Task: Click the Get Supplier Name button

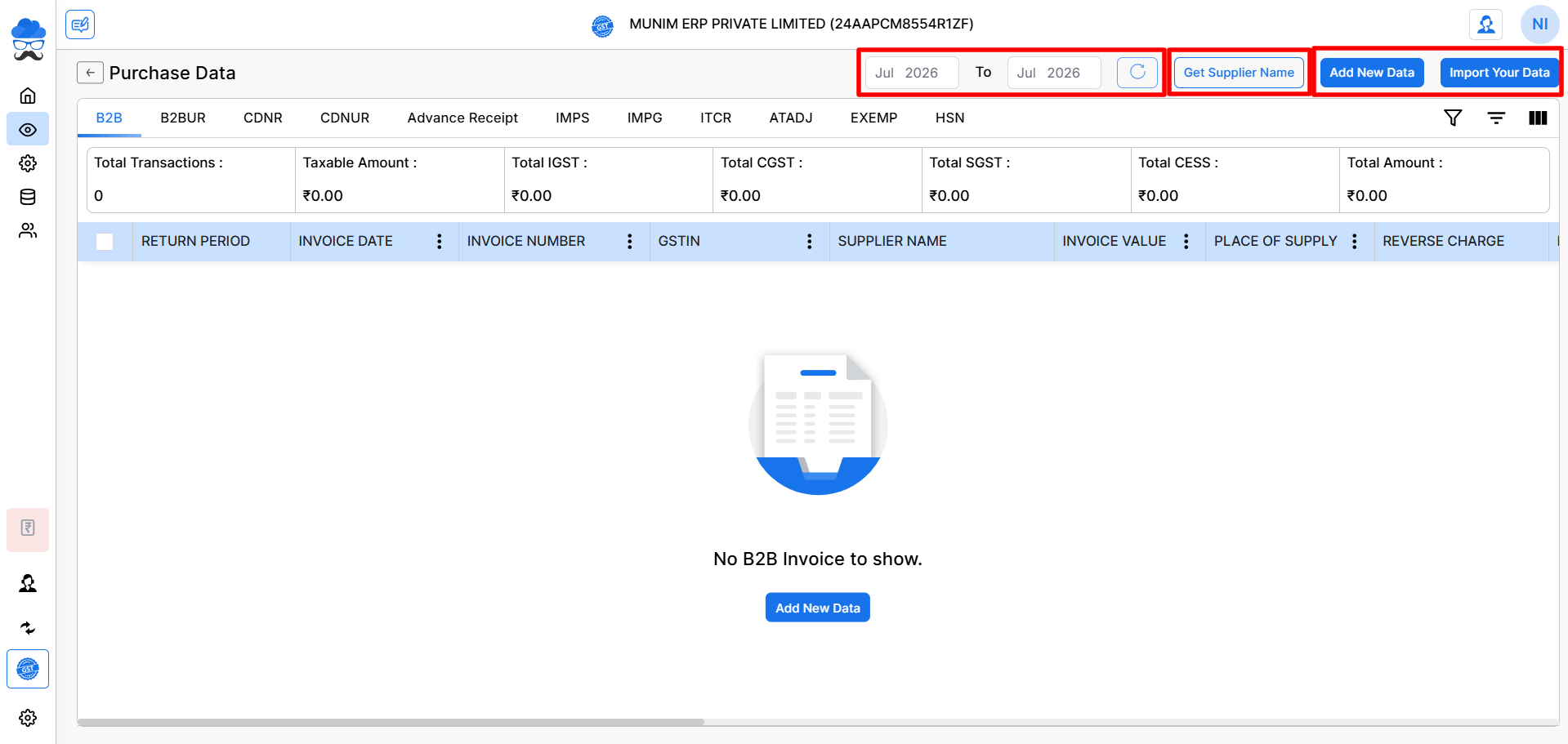Action: click(x=1239, y=73)
